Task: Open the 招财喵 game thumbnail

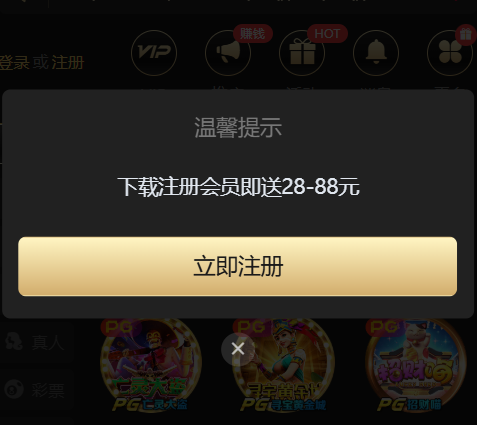Action: 415,365
